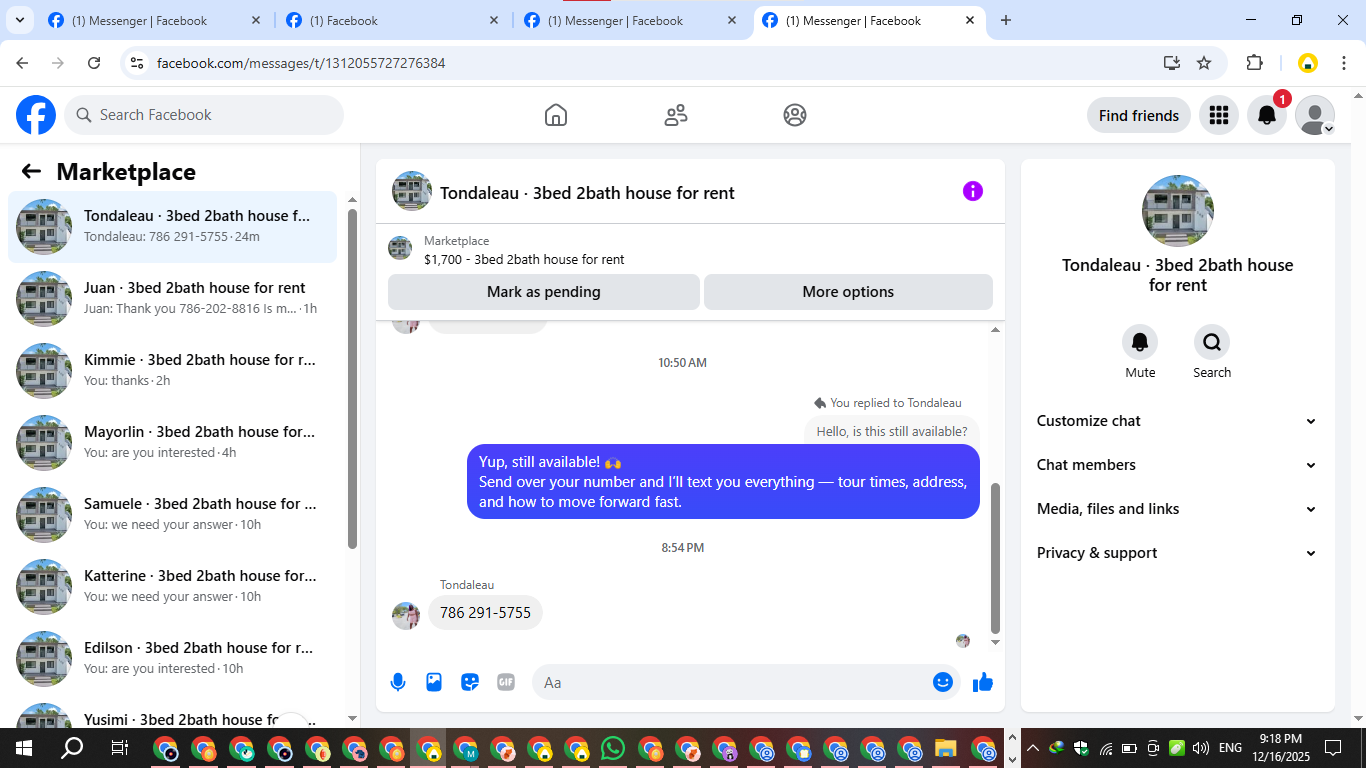Open Windows search on taskbar
Image resolution: width=1366 pixels, height=768 pixels.
(72, 748)
